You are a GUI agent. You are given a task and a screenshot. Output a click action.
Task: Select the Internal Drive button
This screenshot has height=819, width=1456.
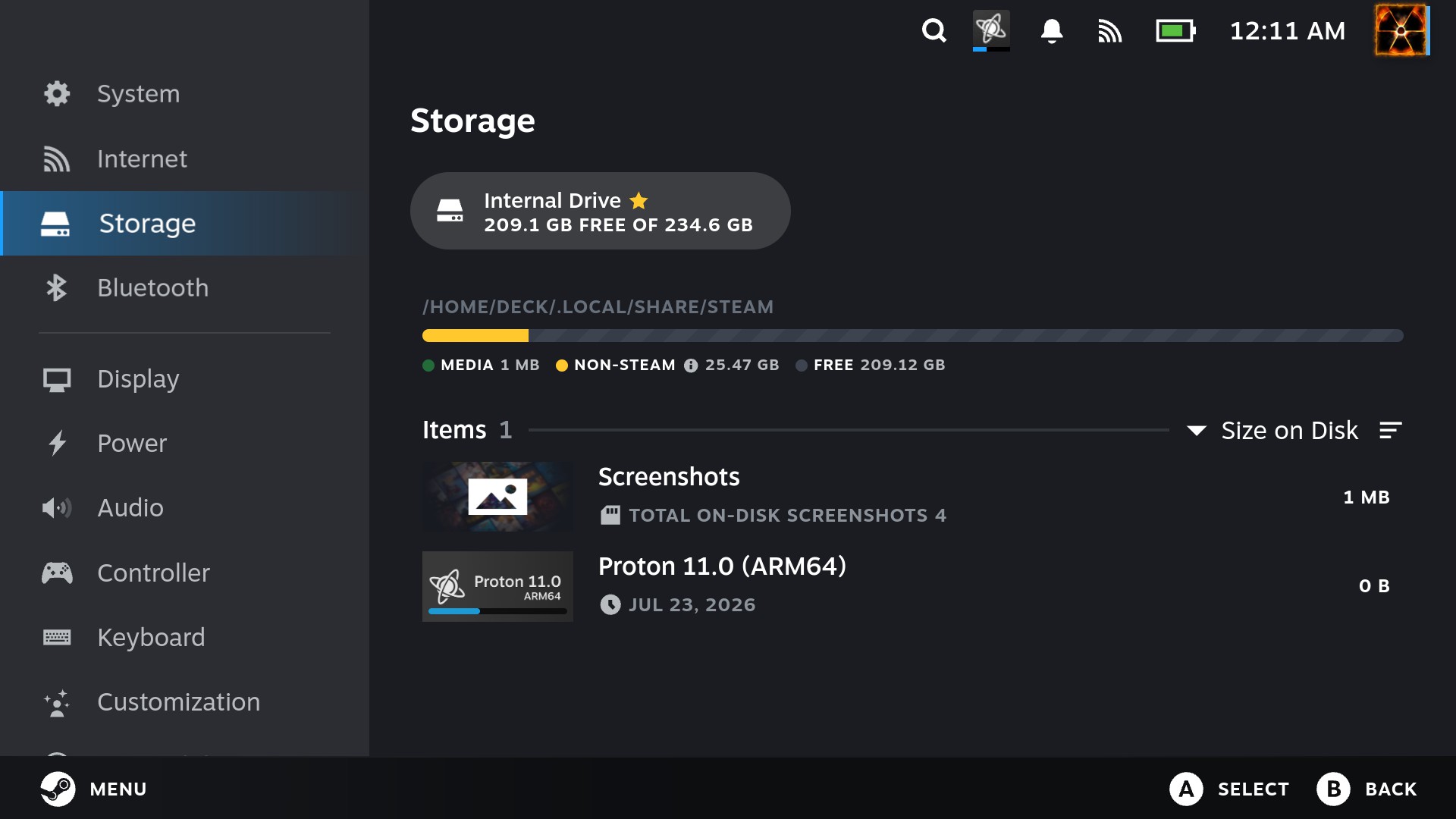600,211
